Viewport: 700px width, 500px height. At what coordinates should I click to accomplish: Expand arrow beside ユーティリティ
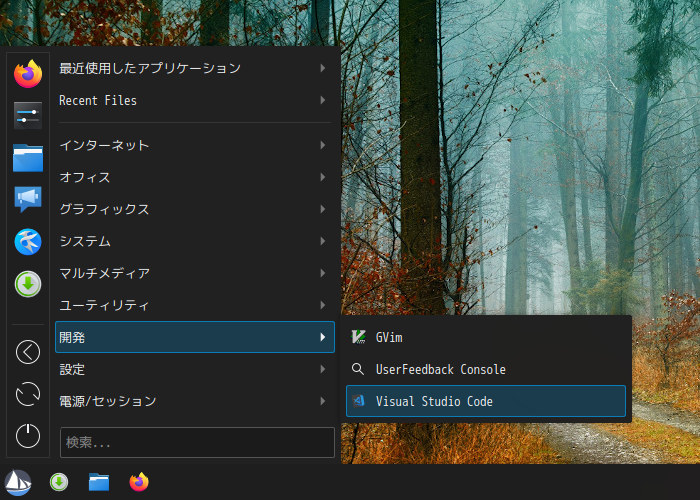[323, 305]
